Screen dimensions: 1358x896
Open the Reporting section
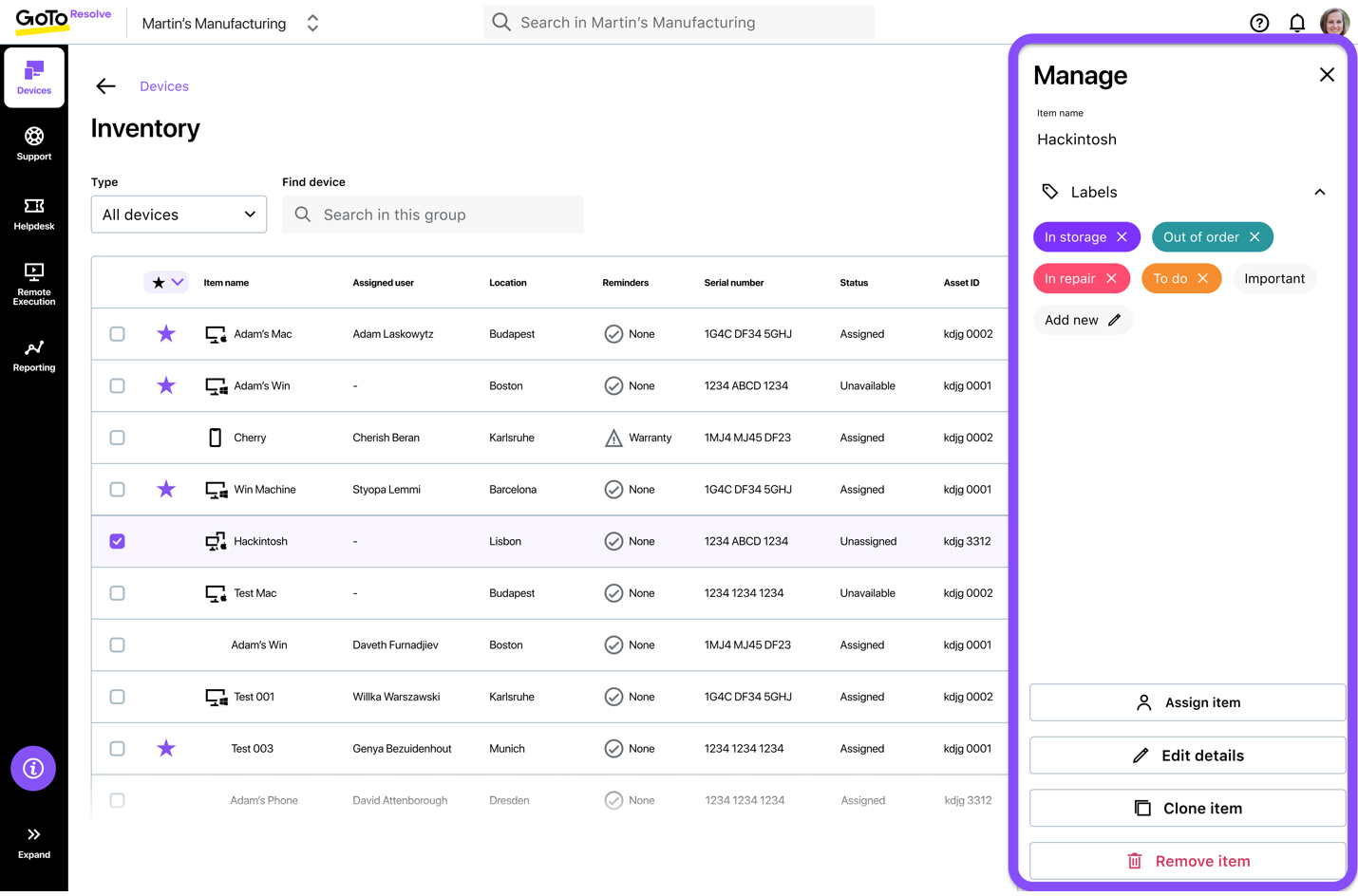pyautogui.click(x=33, y=354)
